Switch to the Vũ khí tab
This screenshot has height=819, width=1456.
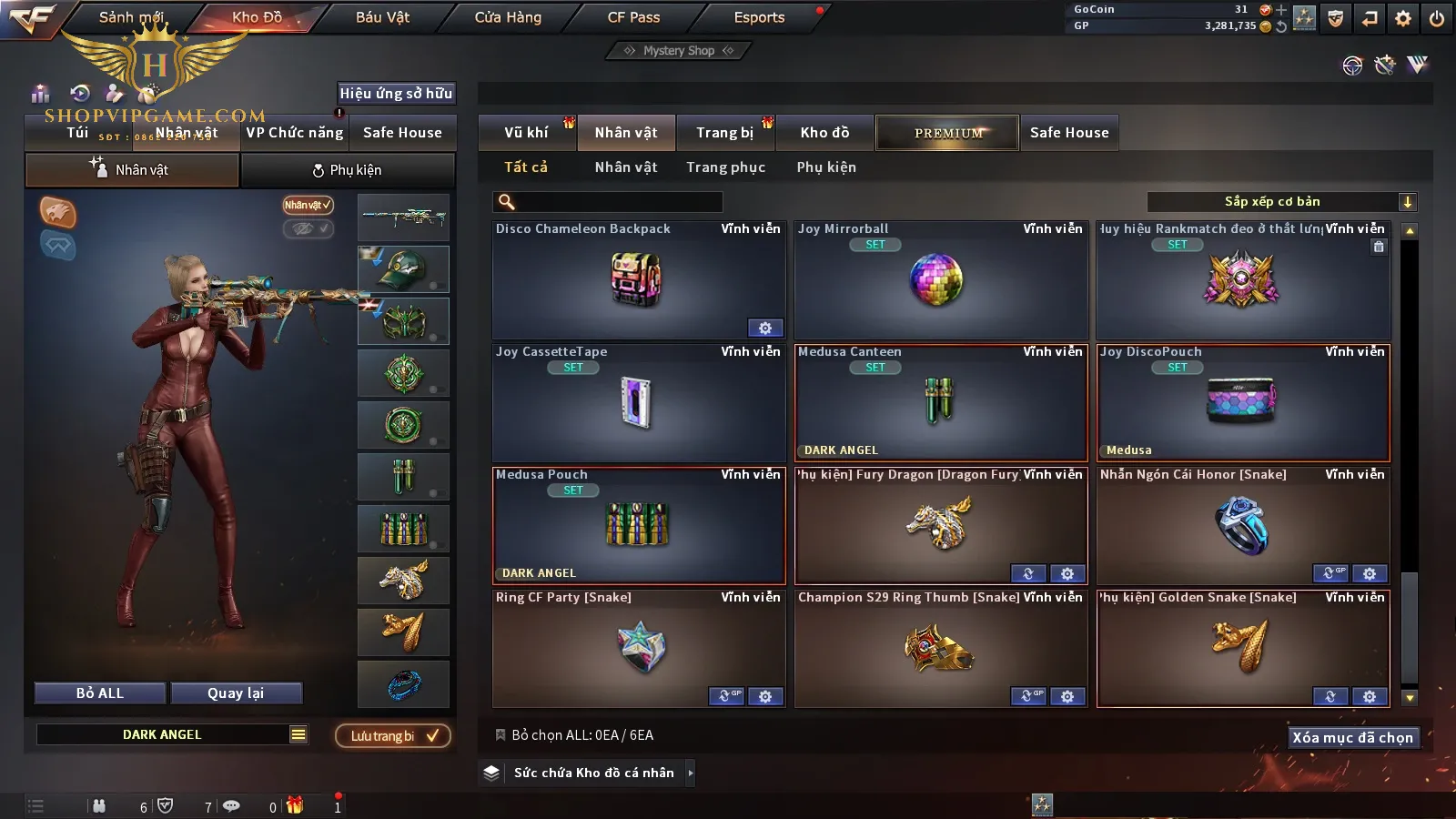click(527, 133)
